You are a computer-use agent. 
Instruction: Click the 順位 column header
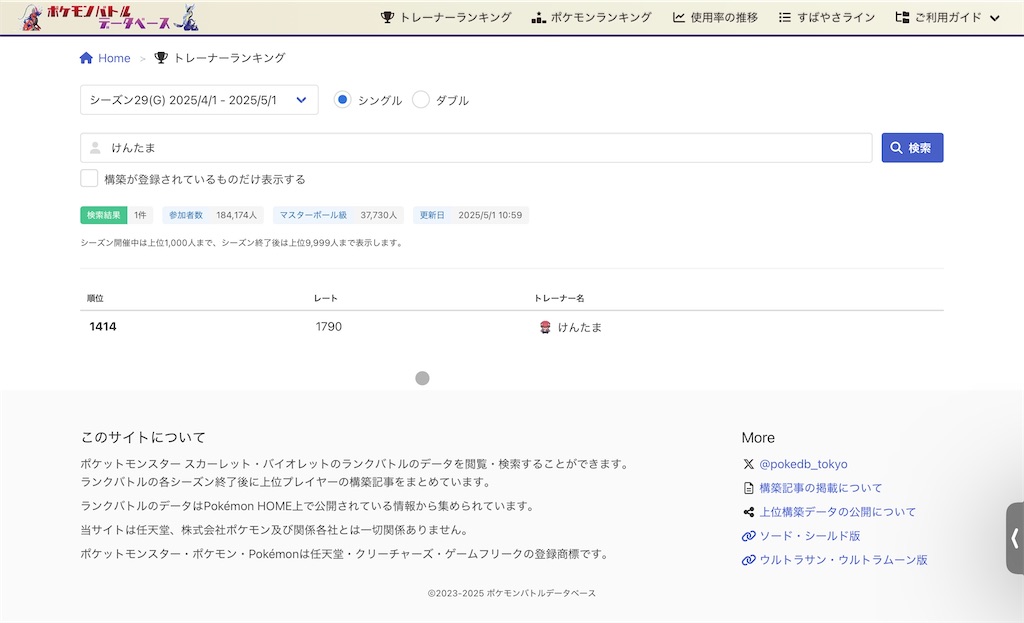click(95, 298)
